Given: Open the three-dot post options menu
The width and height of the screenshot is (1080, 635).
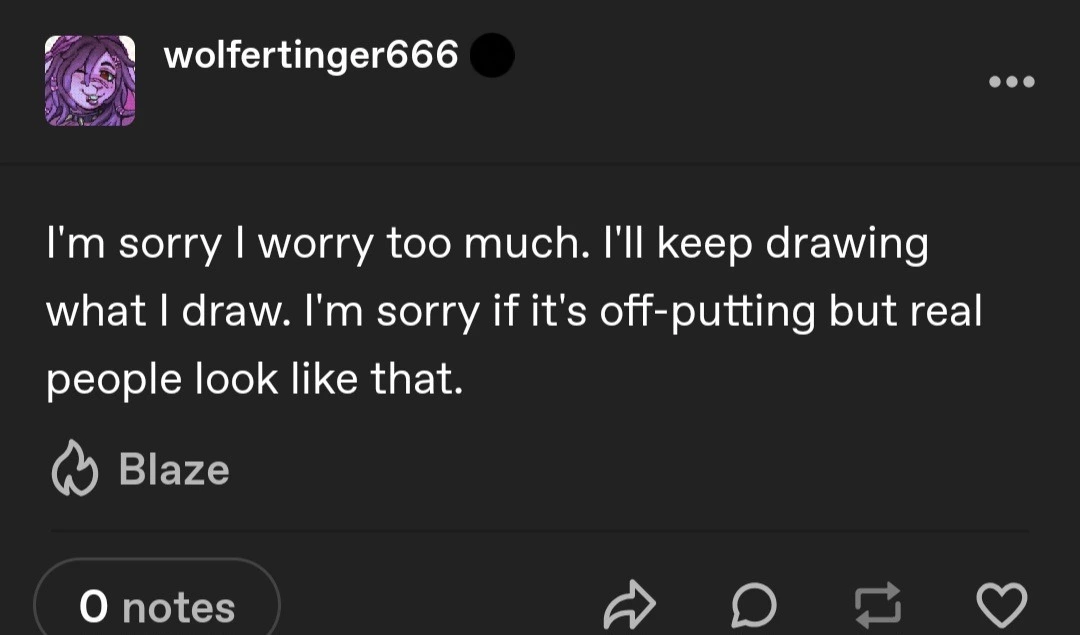Looking at the screenshot, I should click(1012, 81).
